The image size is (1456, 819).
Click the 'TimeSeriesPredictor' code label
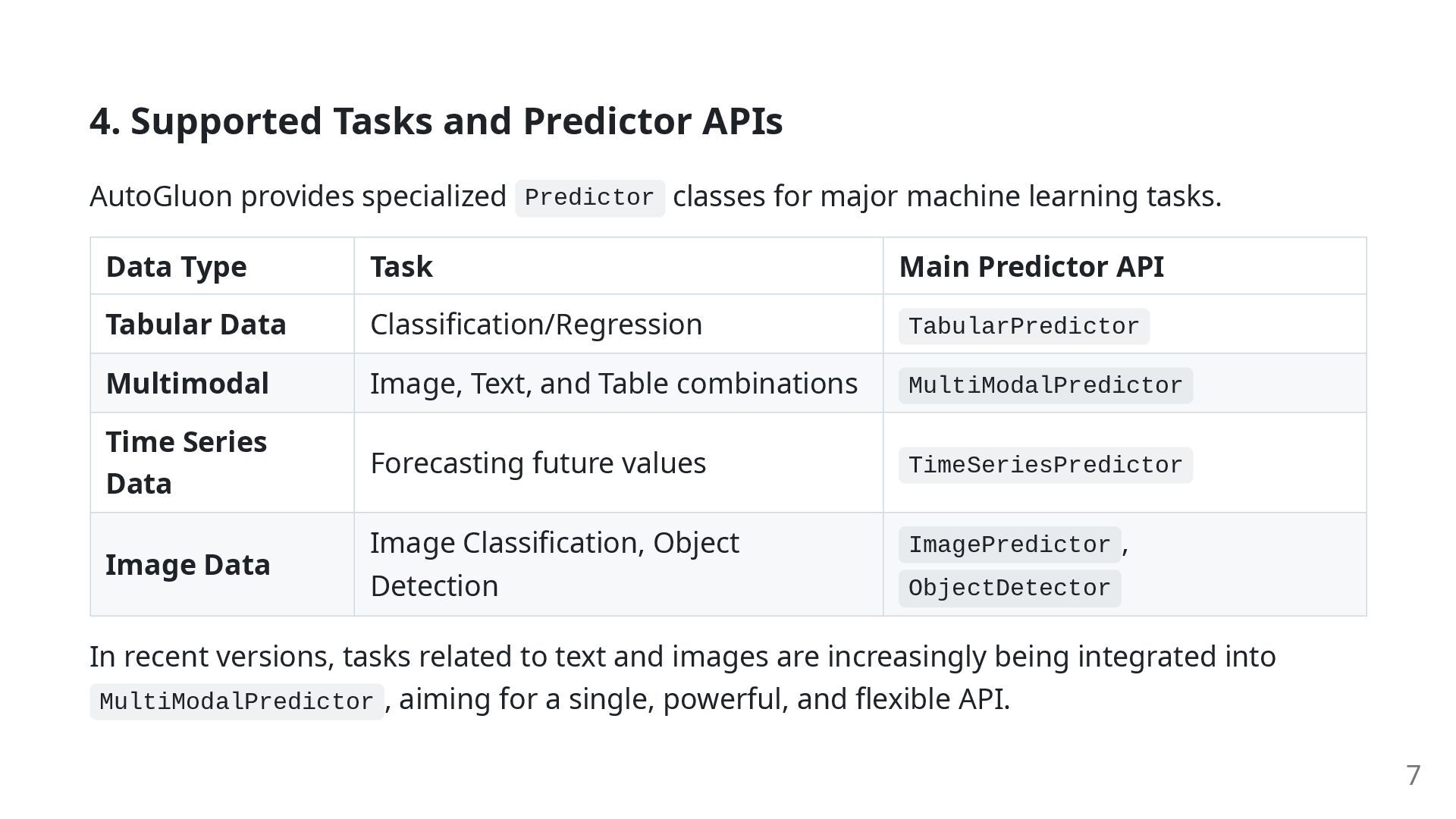pyautogui.click(x=1046, y=466)
